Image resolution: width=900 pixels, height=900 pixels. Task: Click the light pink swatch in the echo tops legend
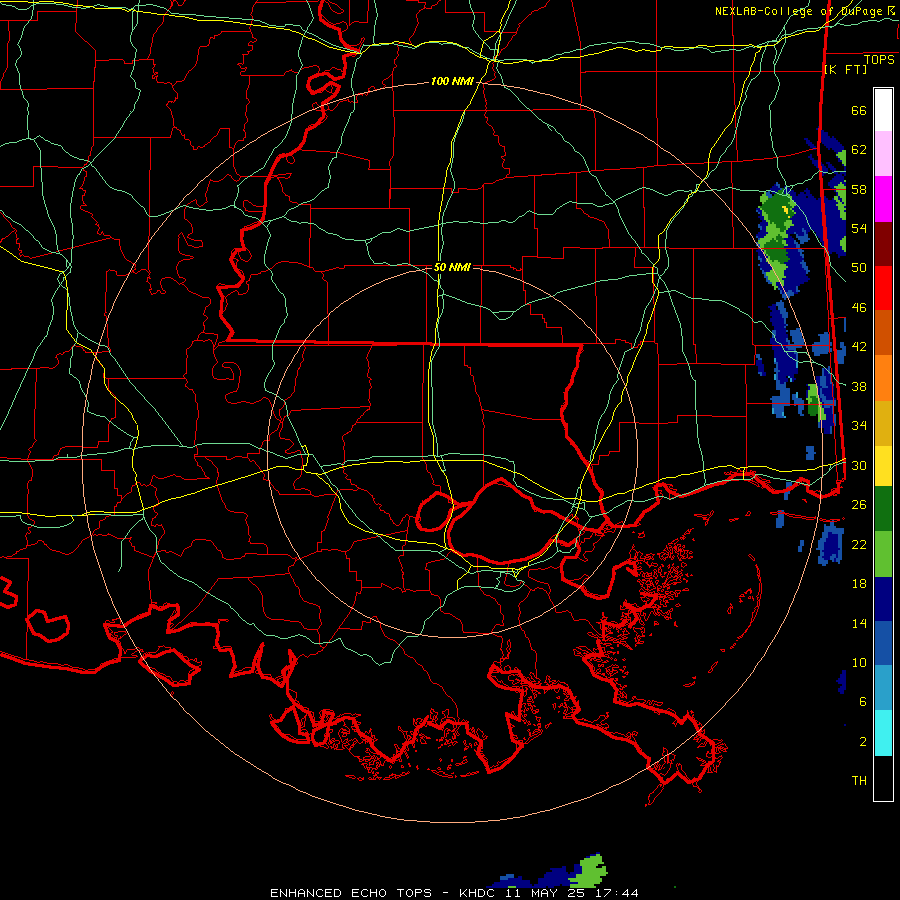pyautogui.click(x=883, y=154)
